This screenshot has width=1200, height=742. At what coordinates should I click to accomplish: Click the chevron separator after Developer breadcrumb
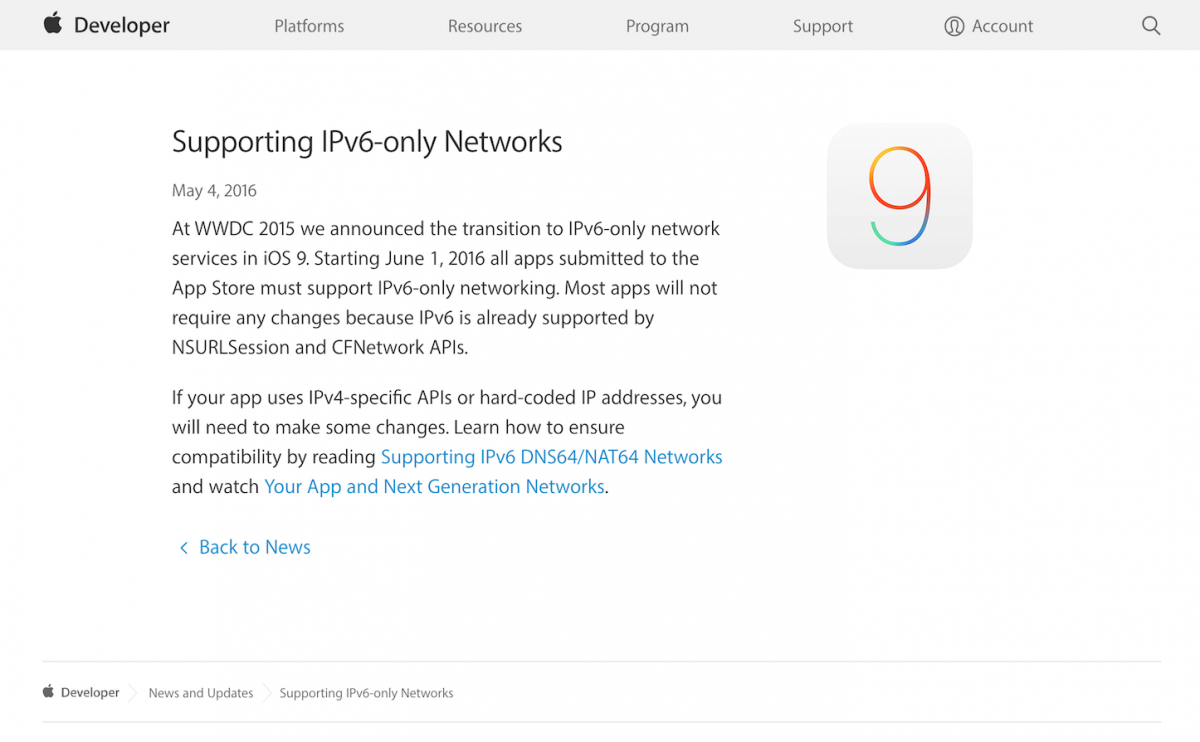point(132,692)
